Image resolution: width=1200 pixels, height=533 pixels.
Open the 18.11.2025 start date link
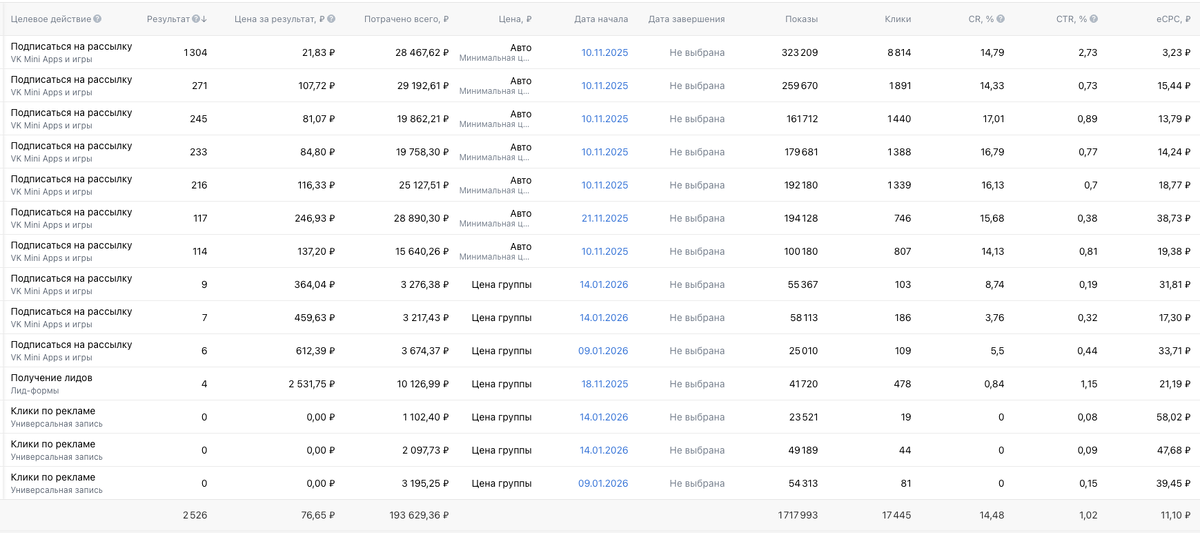pyautogui.click(x=604, y=384)
